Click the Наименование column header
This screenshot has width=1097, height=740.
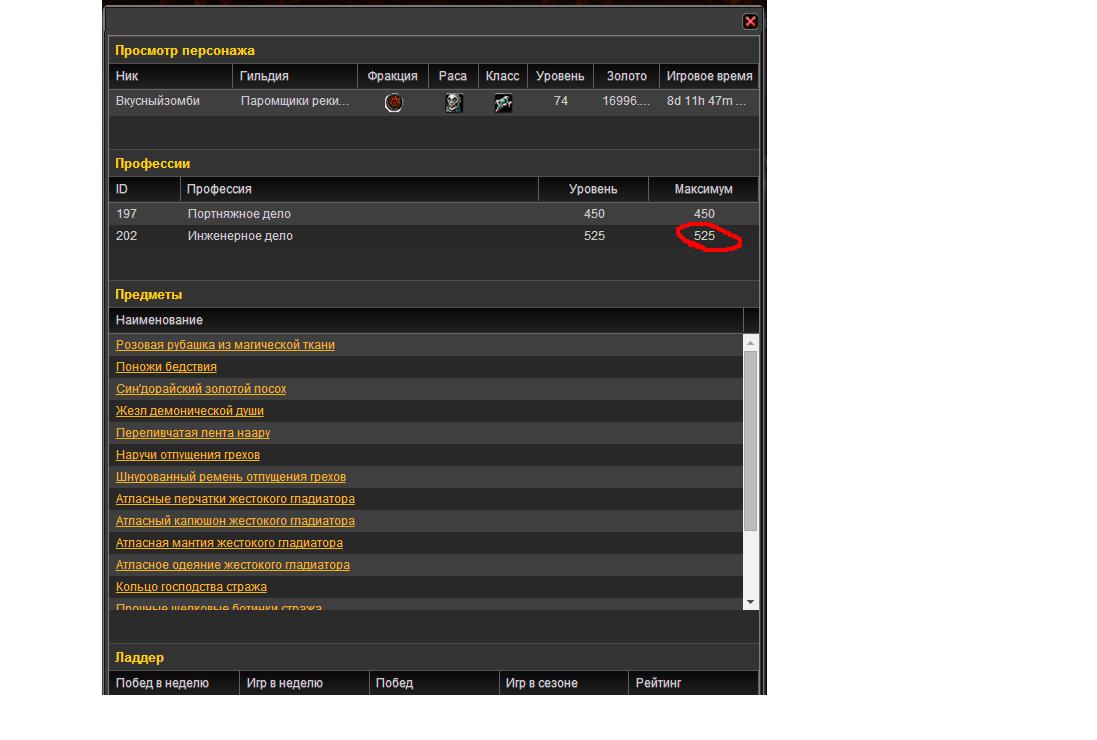pyautogui.click(x=425, y=320)
